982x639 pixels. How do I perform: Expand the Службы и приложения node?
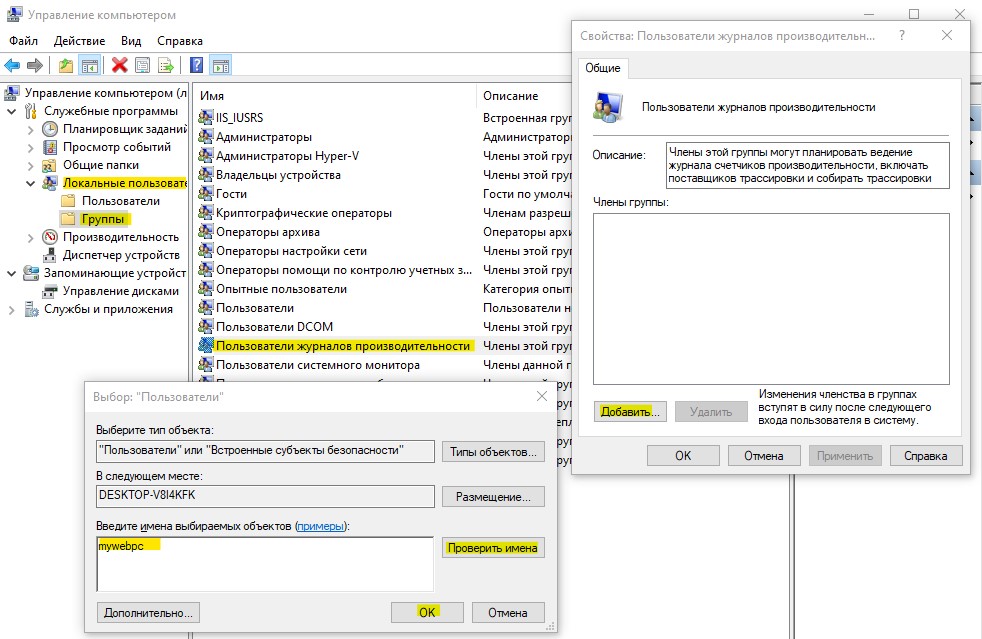coord(11,309)
